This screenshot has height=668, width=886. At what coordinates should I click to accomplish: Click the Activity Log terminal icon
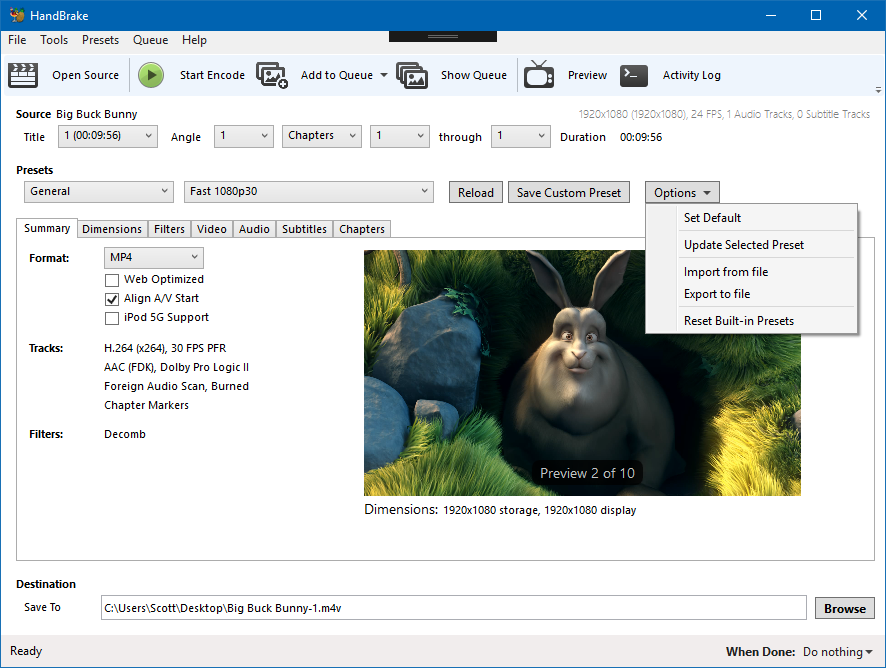633,75
